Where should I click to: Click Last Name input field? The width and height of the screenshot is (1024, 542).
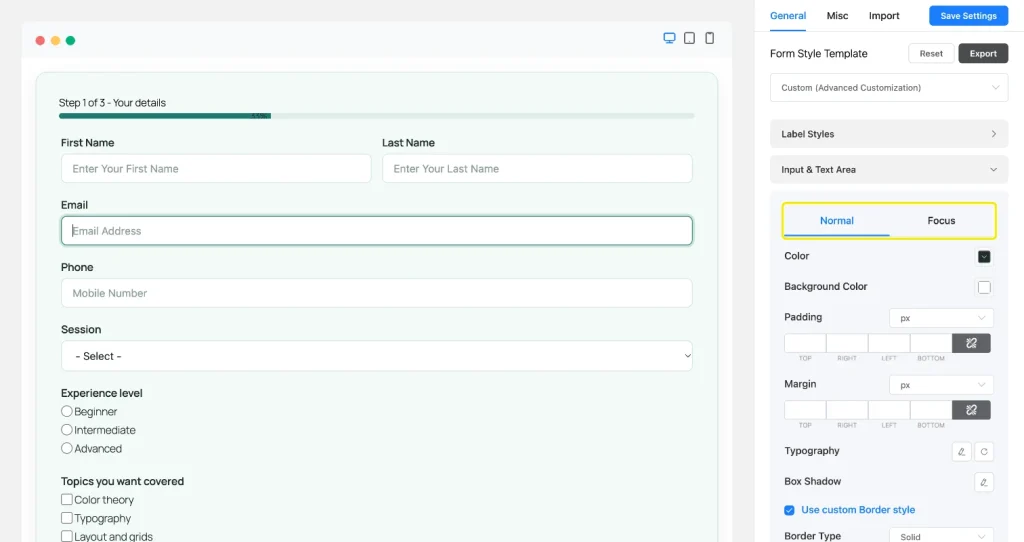[x=537, y=168]
